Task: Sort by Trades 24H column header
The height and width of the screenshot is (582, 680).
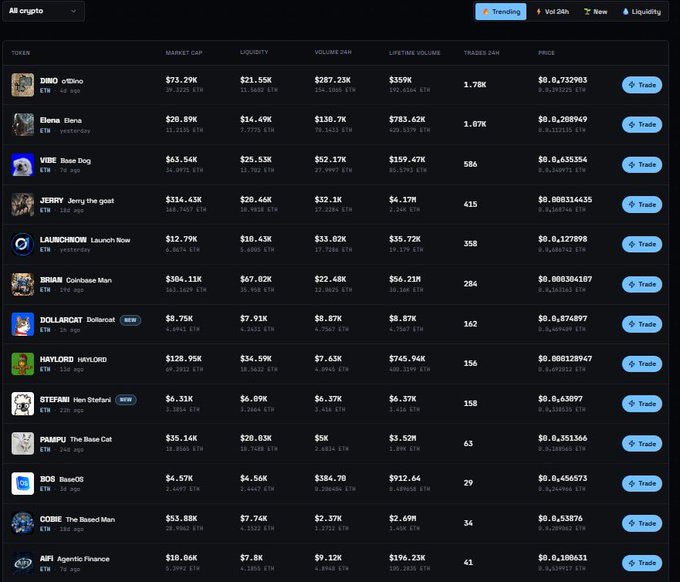Action: click(x=481, y=53)
